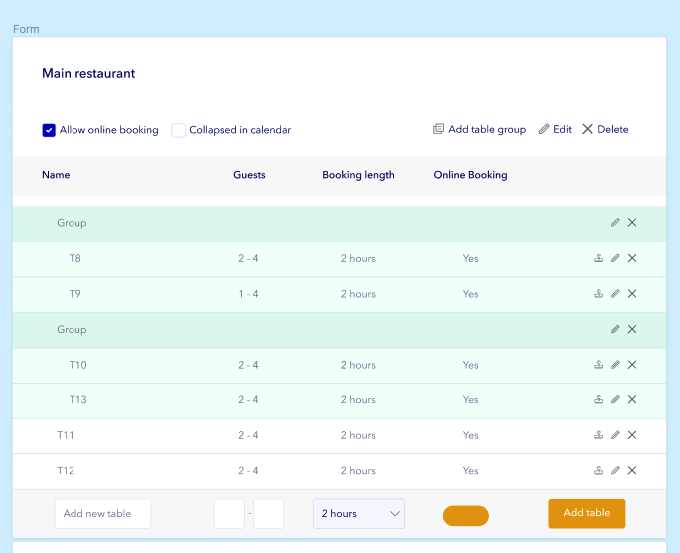Click the Add table button
The width and height of the screenshot is (680, 553).
click(587, 514)
